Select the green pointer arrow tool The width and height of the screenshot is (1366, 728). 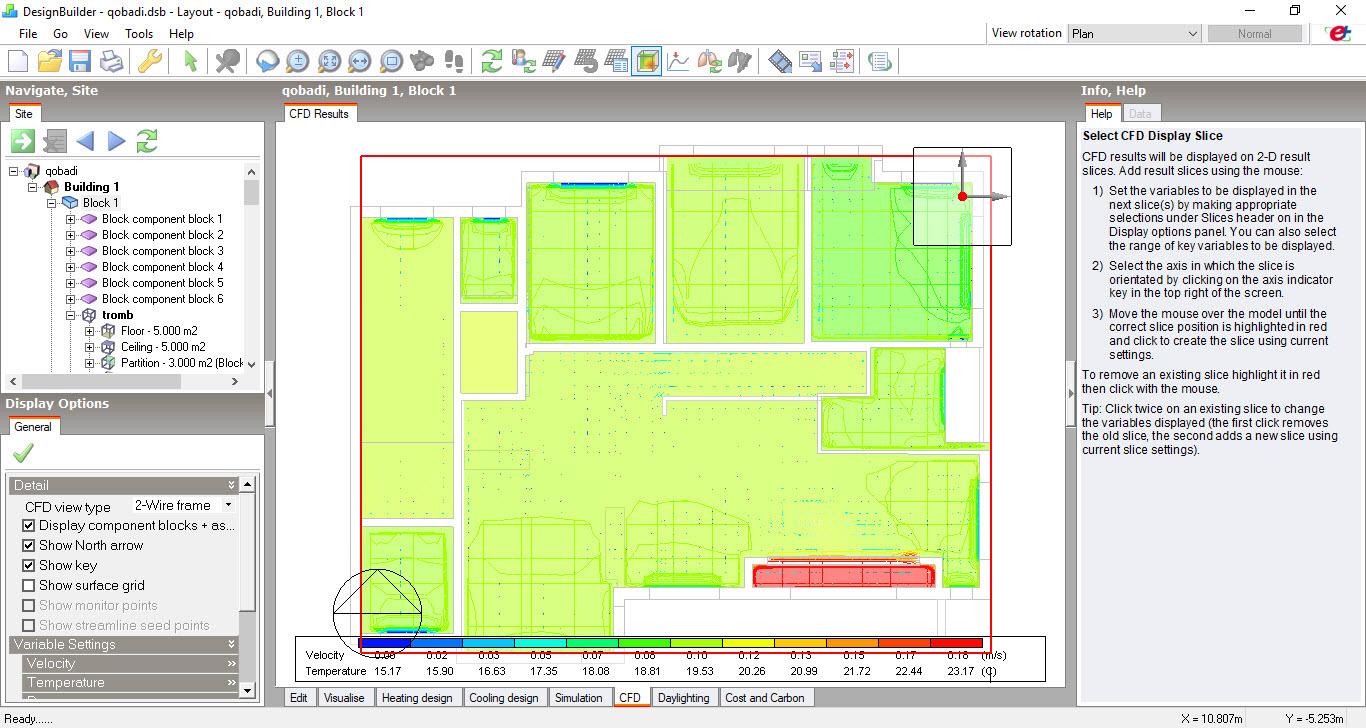click(191, 61)
